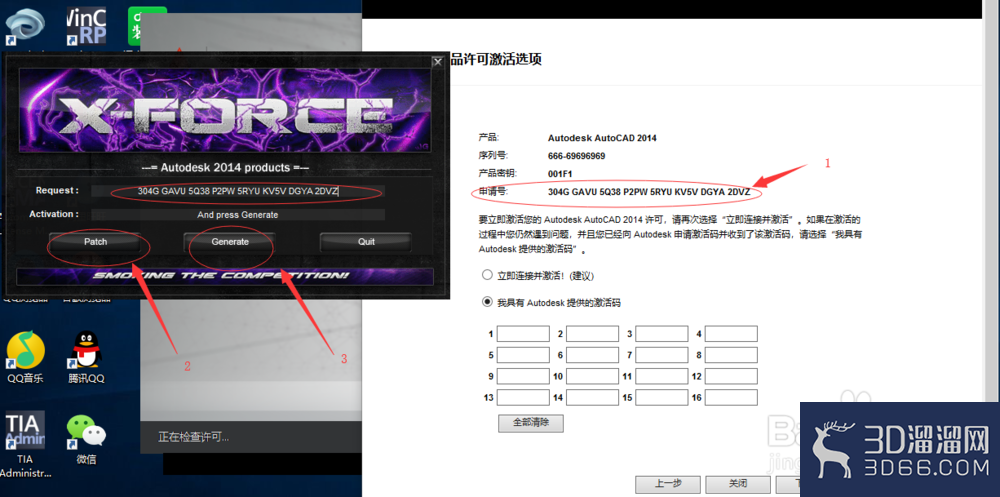Click the product name Autodesk AutoCAD 2014

coord(602,138)
